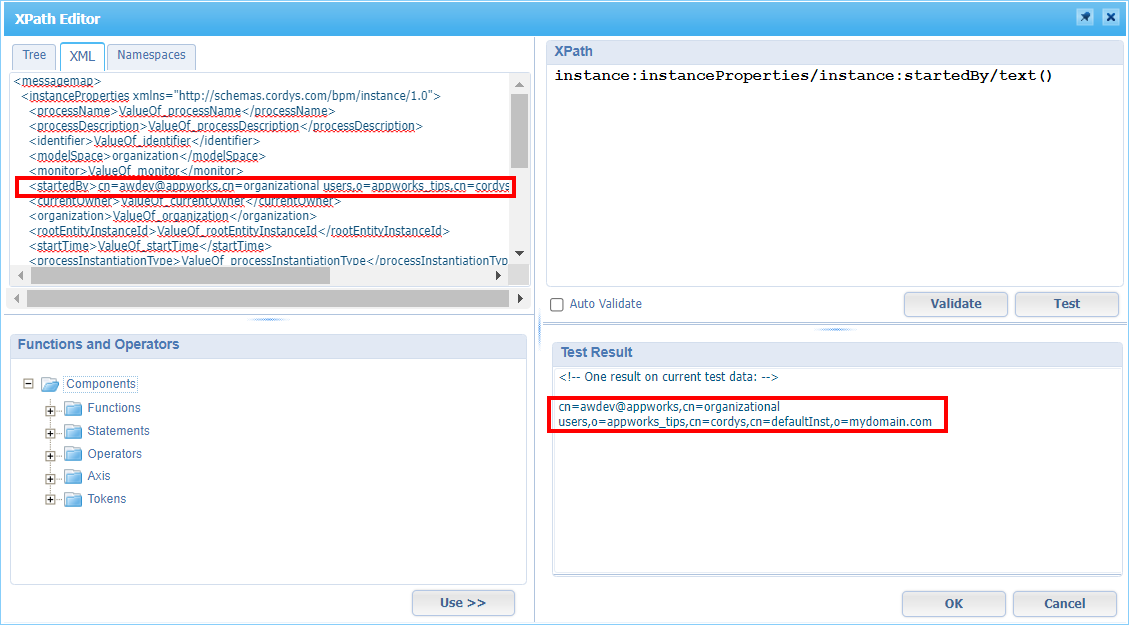Click the Statements folder icon
Viewport: 1129px width, 625px height.
[x=73, y=431]
